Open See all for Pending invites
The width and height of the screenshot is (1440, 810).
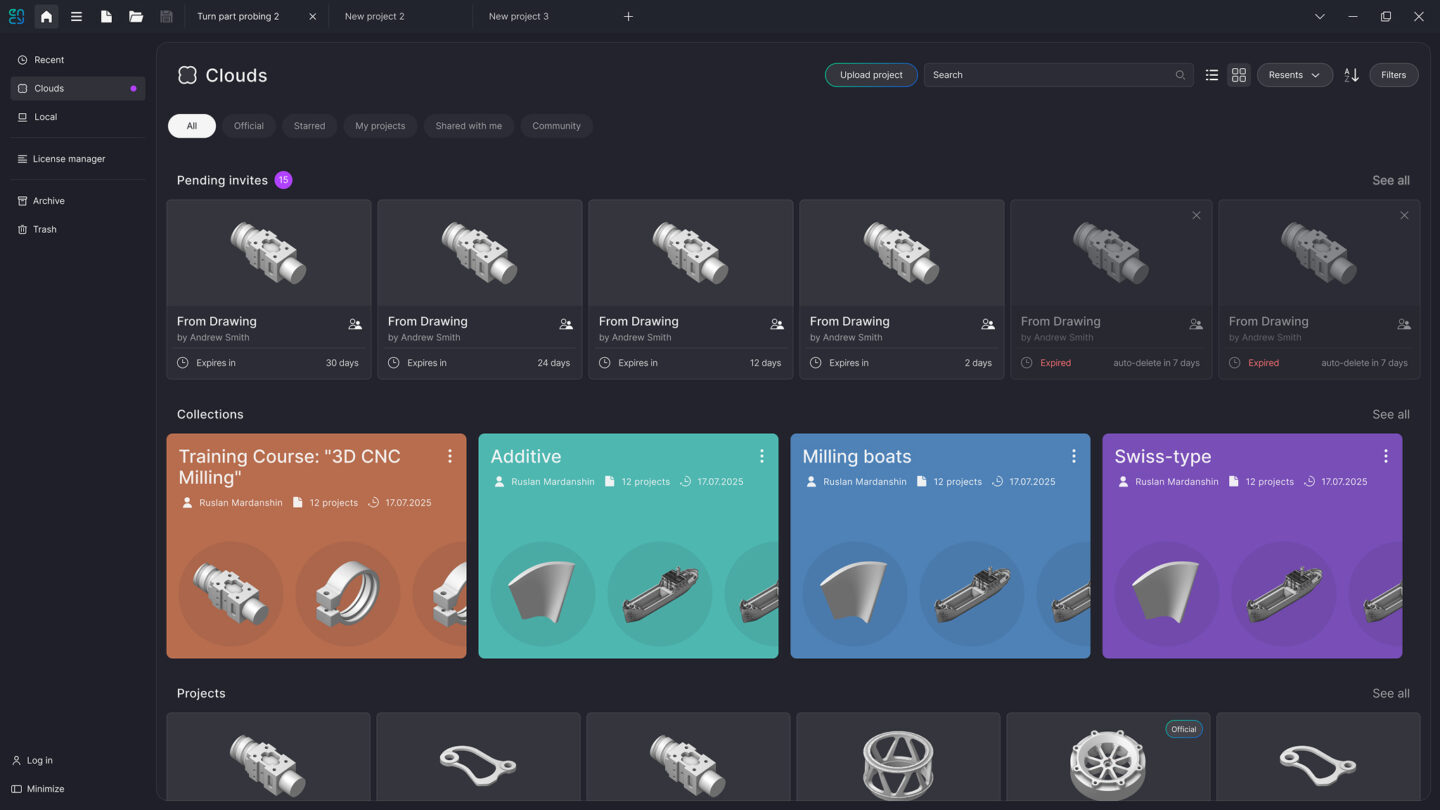pyautogui.click(x=1390, y=180)
